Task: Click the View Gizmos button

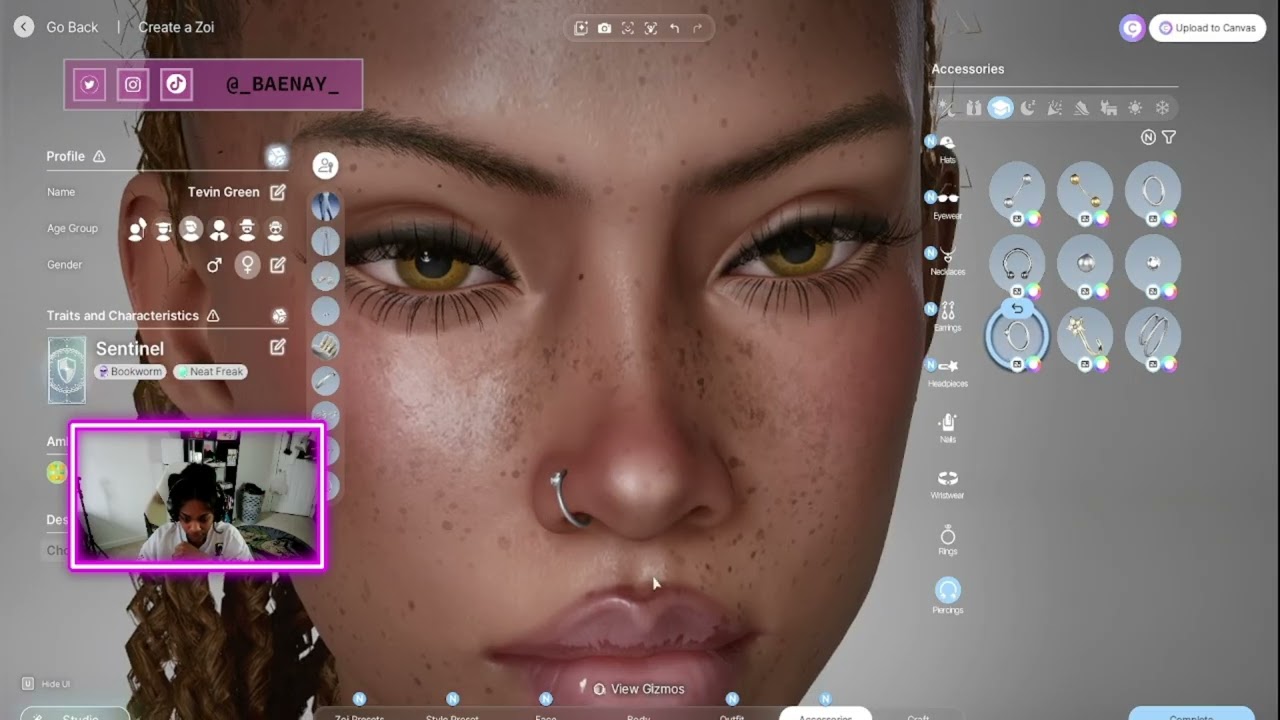Action: [x=639, y=689]
